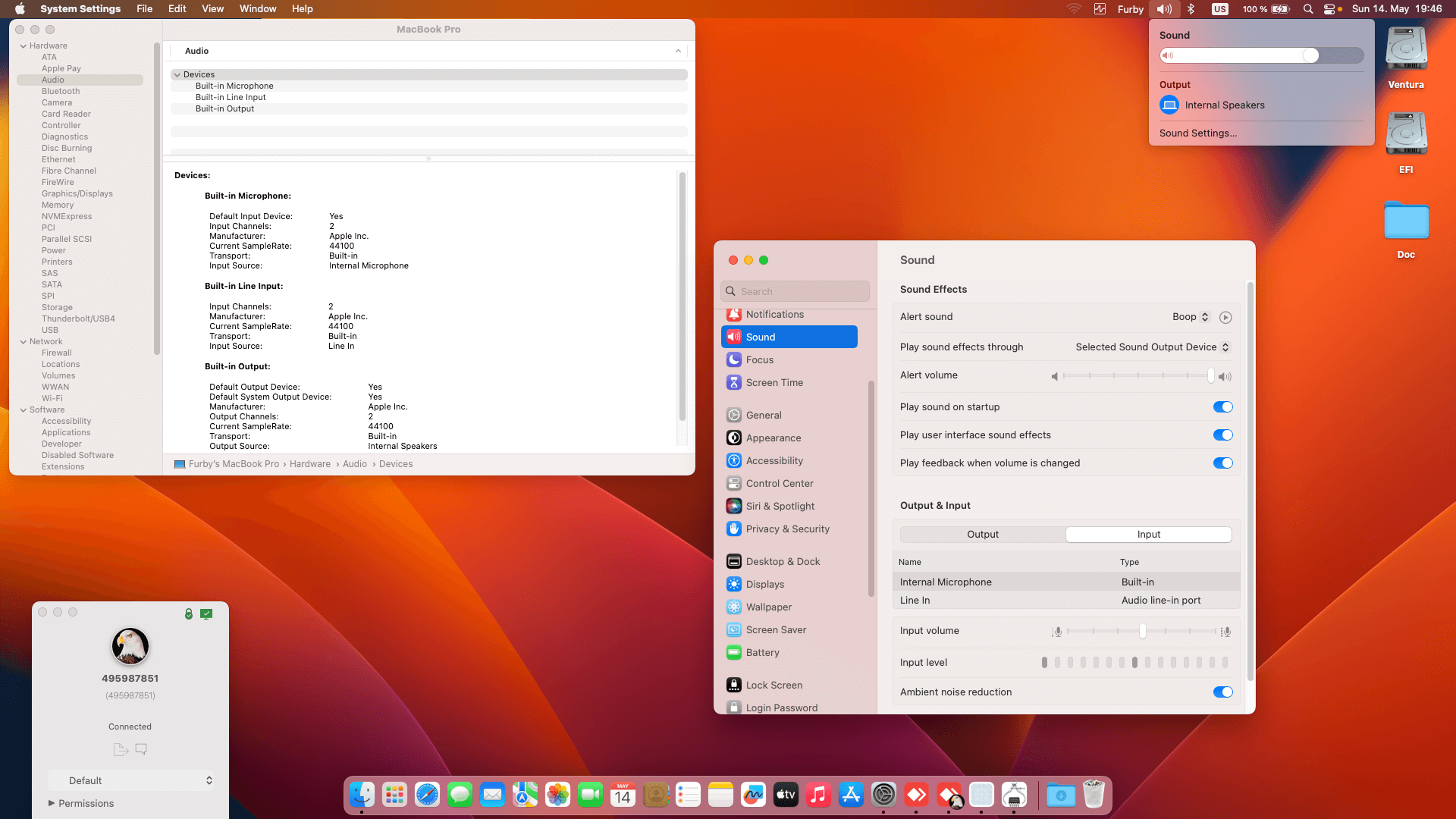The height and width of the screenshot is (819, 1456).
Task: Switch to the Output tab
Action: coord(983,535)
